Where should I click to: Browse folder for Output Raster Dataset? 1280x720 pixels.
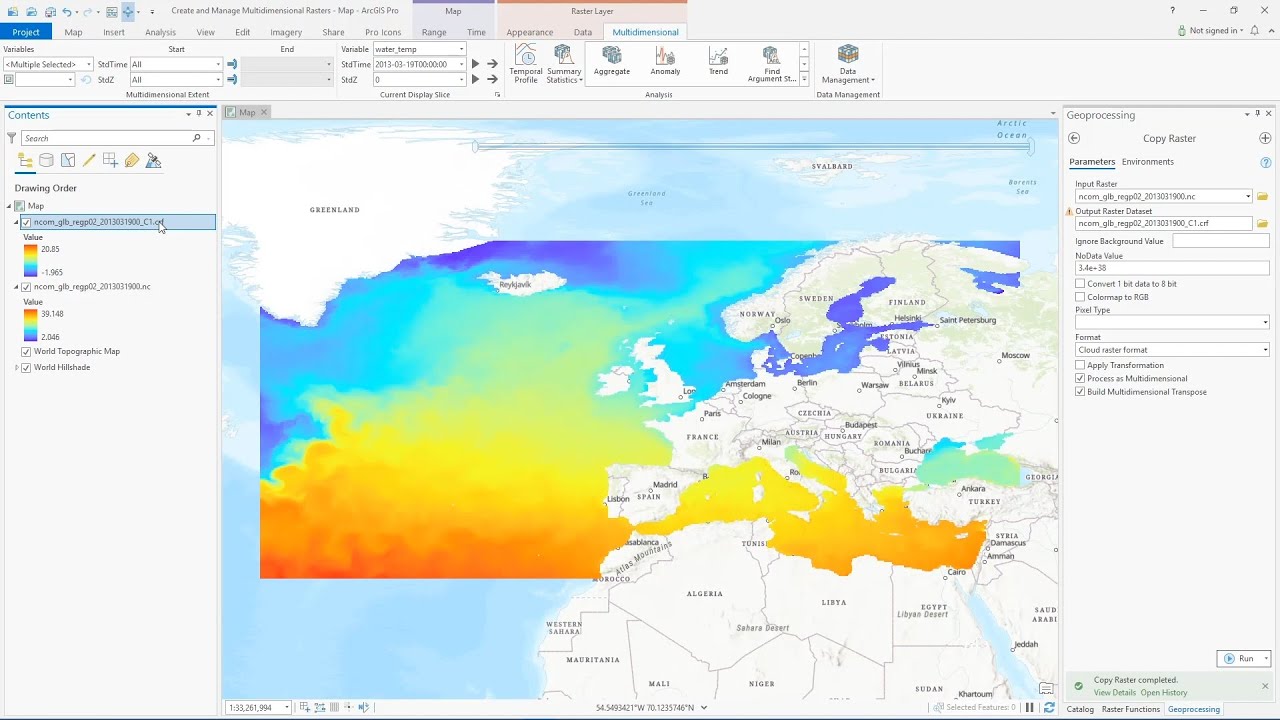pyautogui.click(x=1262, y=223)
